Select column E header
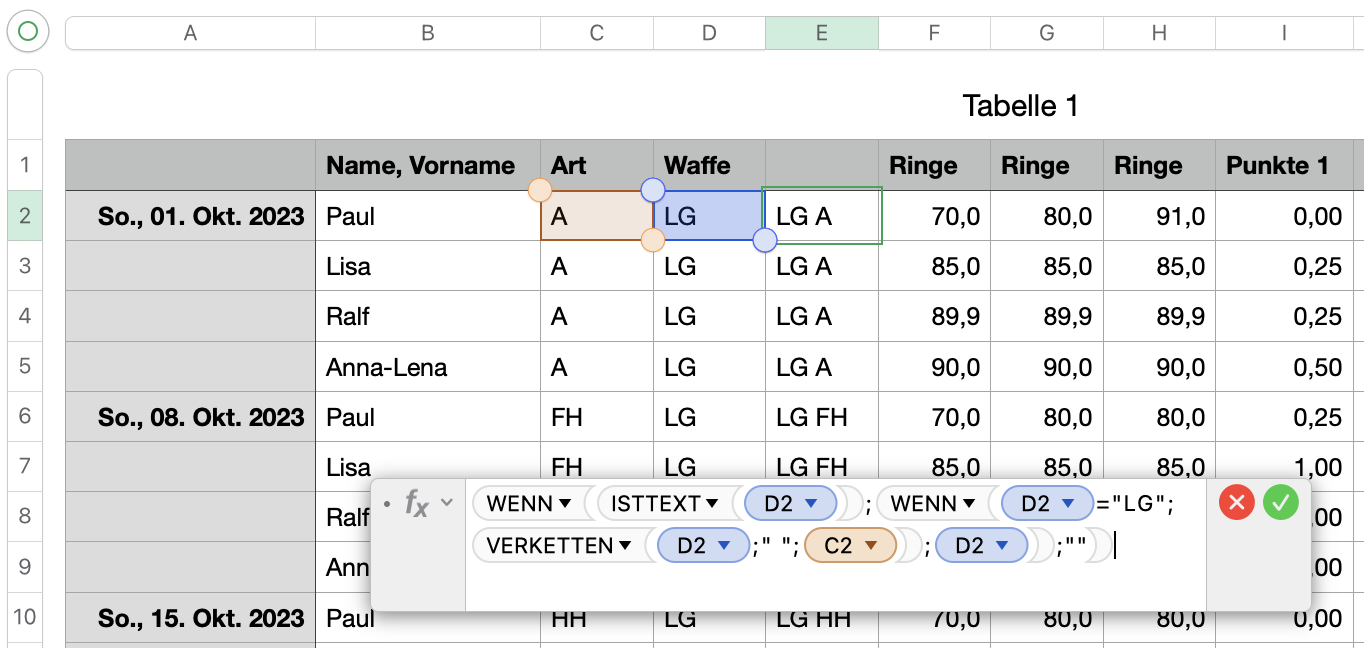This screenshot has width=1364, height=648. (x=821, y=33)
